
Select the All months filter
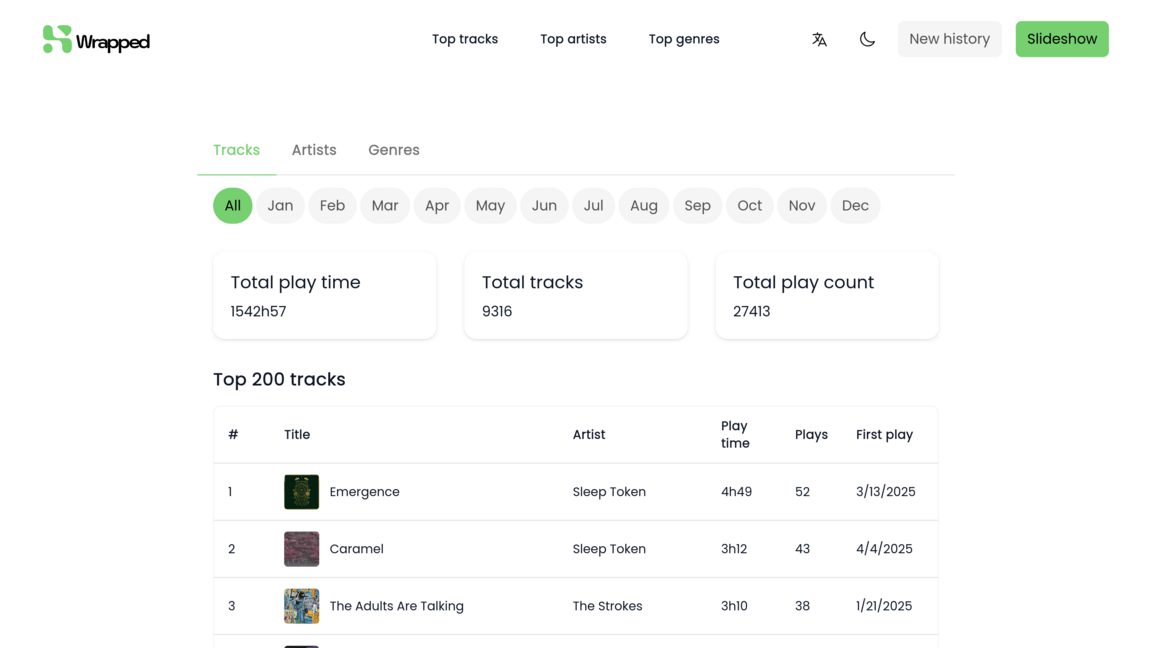[232, 205]
